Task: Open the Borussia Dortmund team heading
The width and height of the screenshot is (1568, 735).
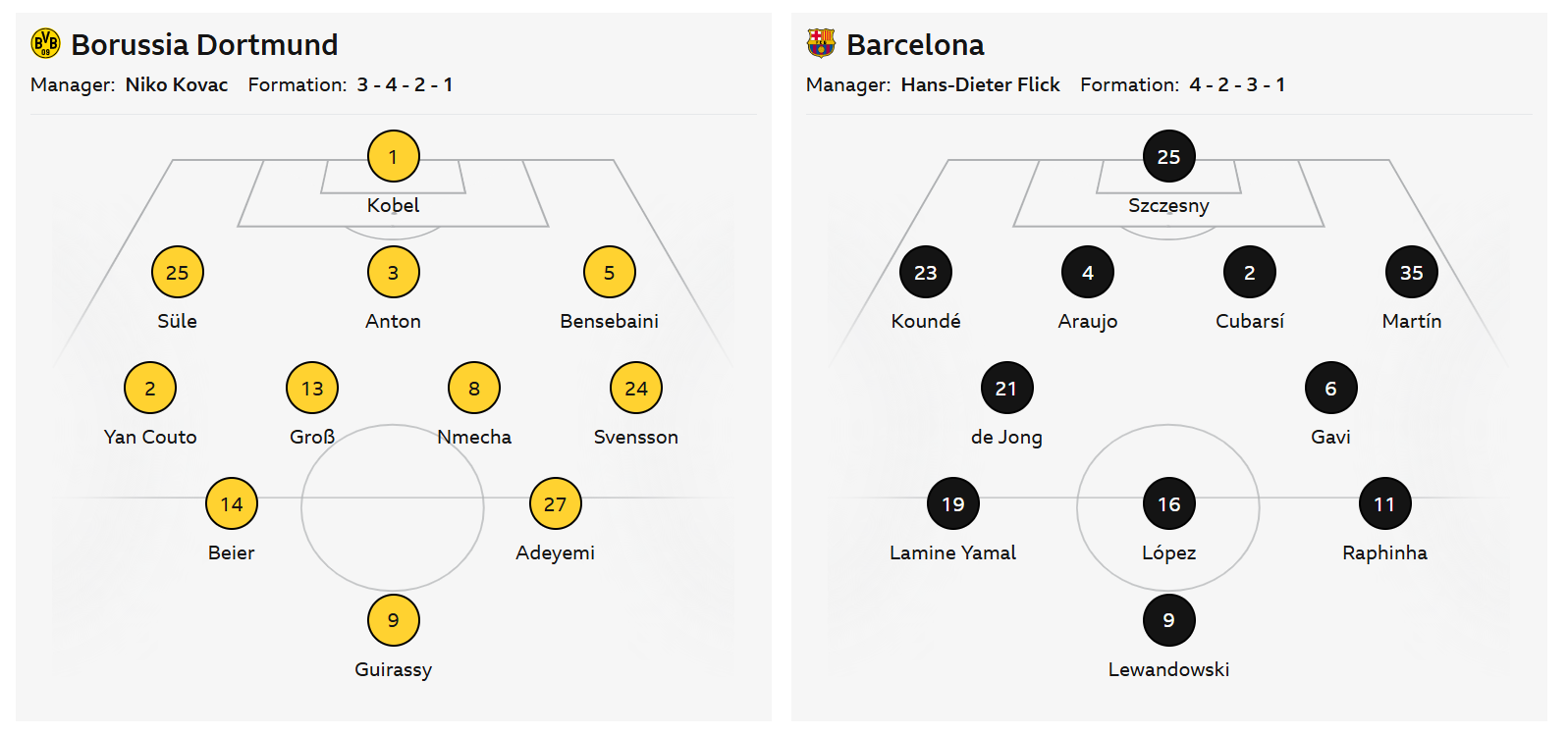Action: (204, 44)
